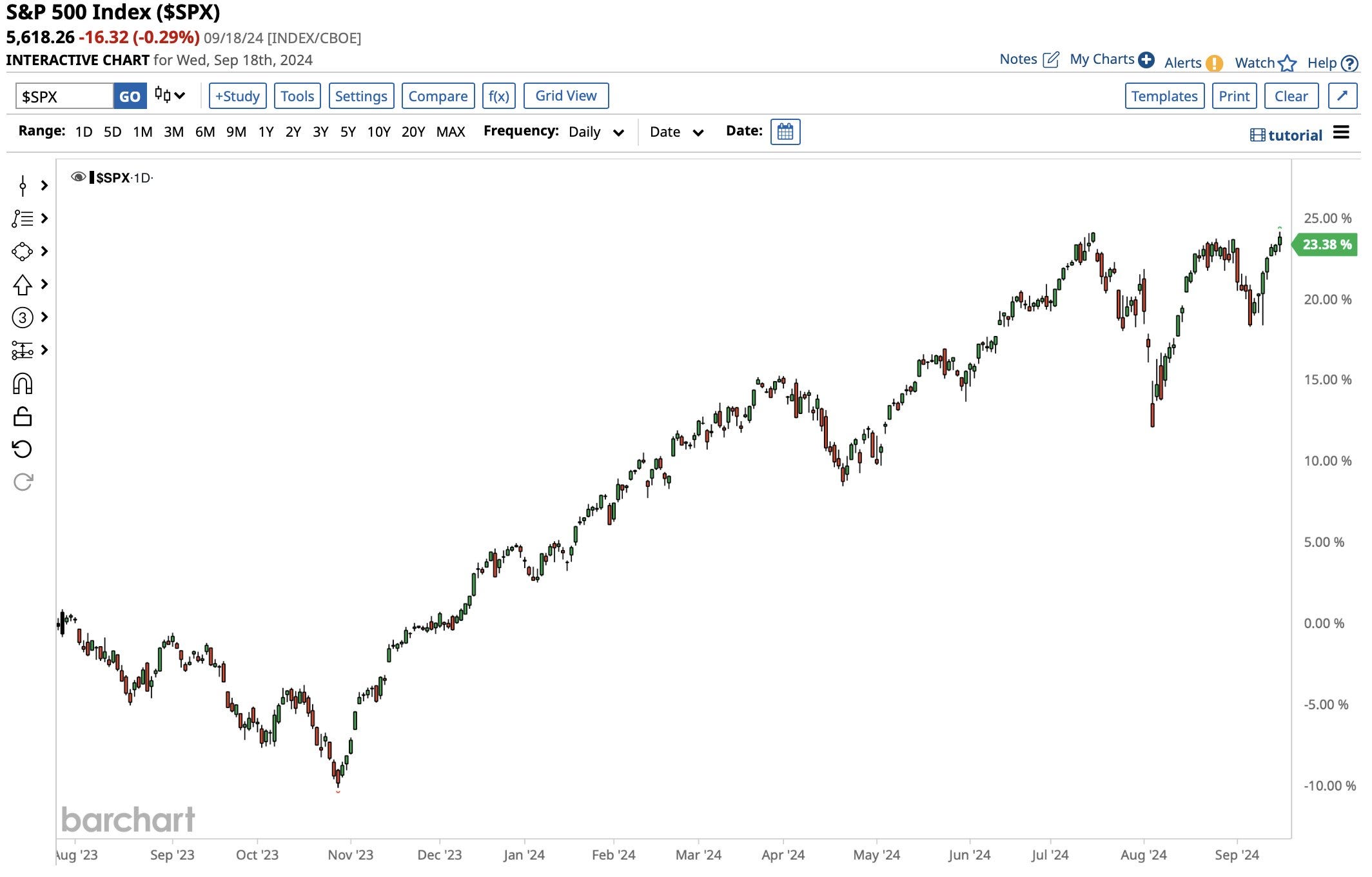
Task: Expand arrow marker tool chevron
Action: click(x=44, y=284)
